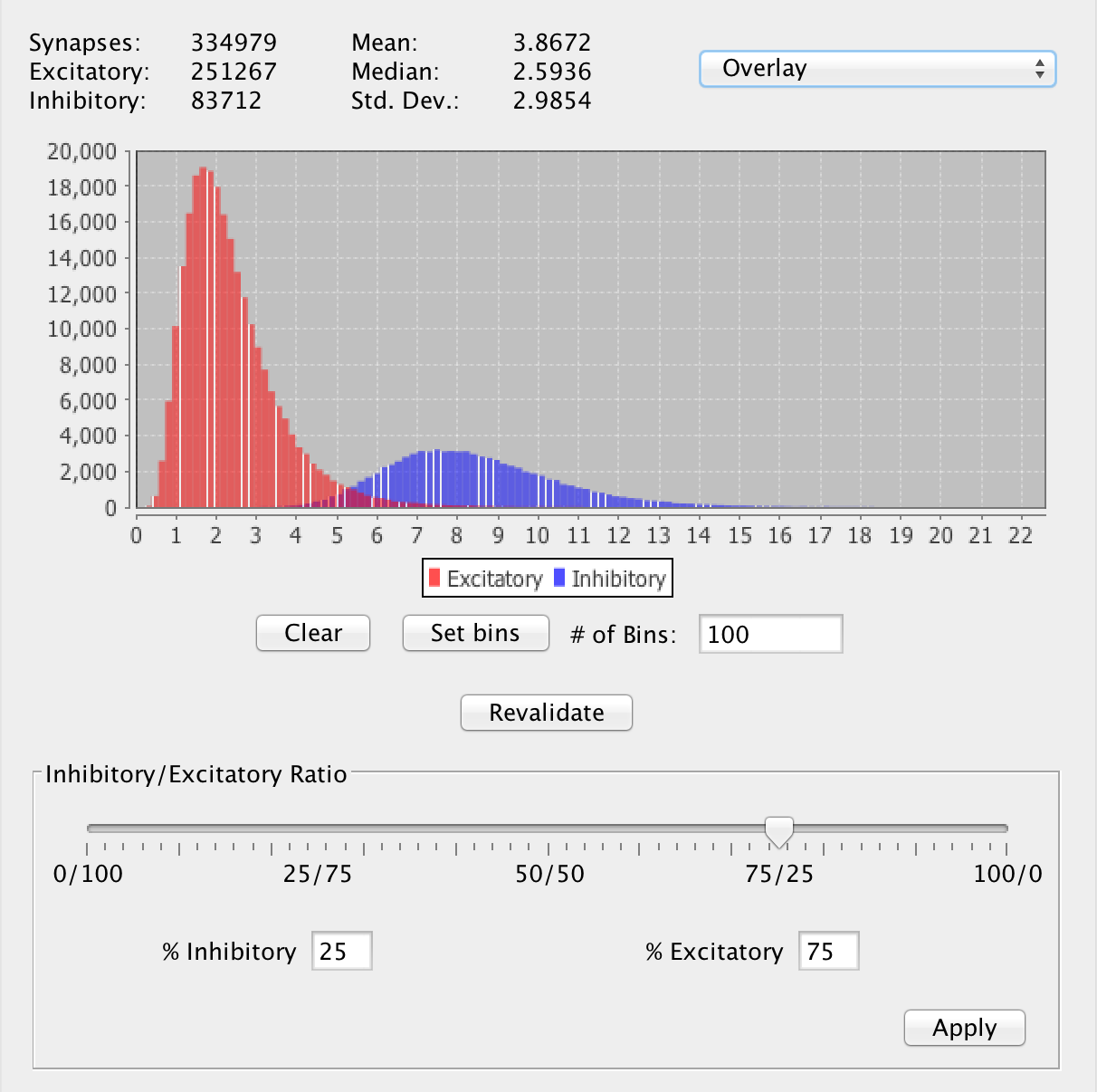
Task: Click the Mean value 3.8672
Action: 551,43
